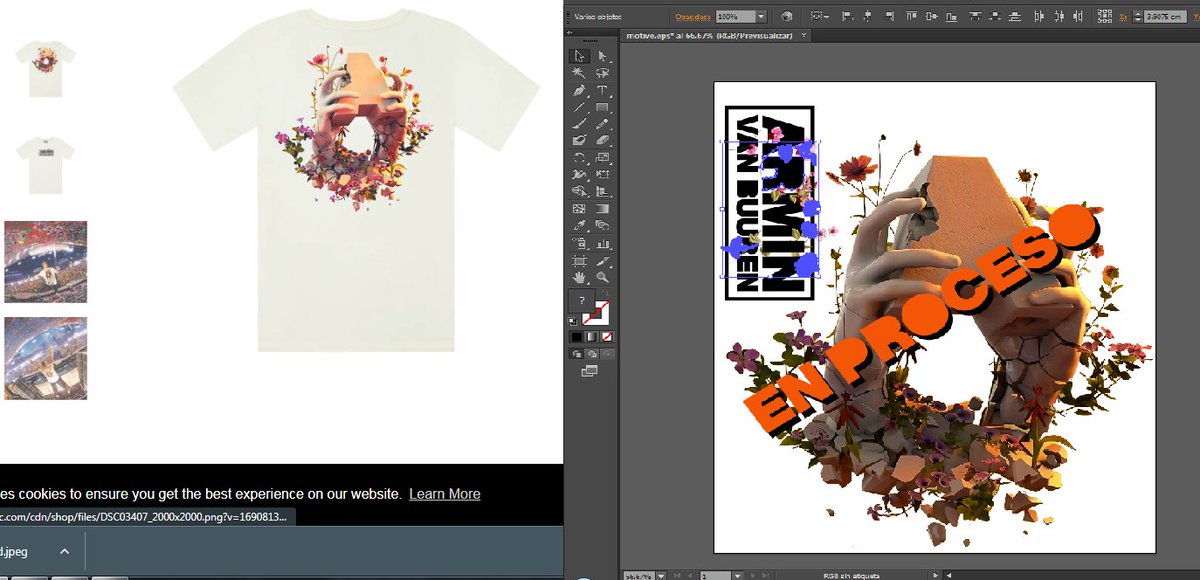
Task: Select the Zoom magnifier tool
Action: 602,276
